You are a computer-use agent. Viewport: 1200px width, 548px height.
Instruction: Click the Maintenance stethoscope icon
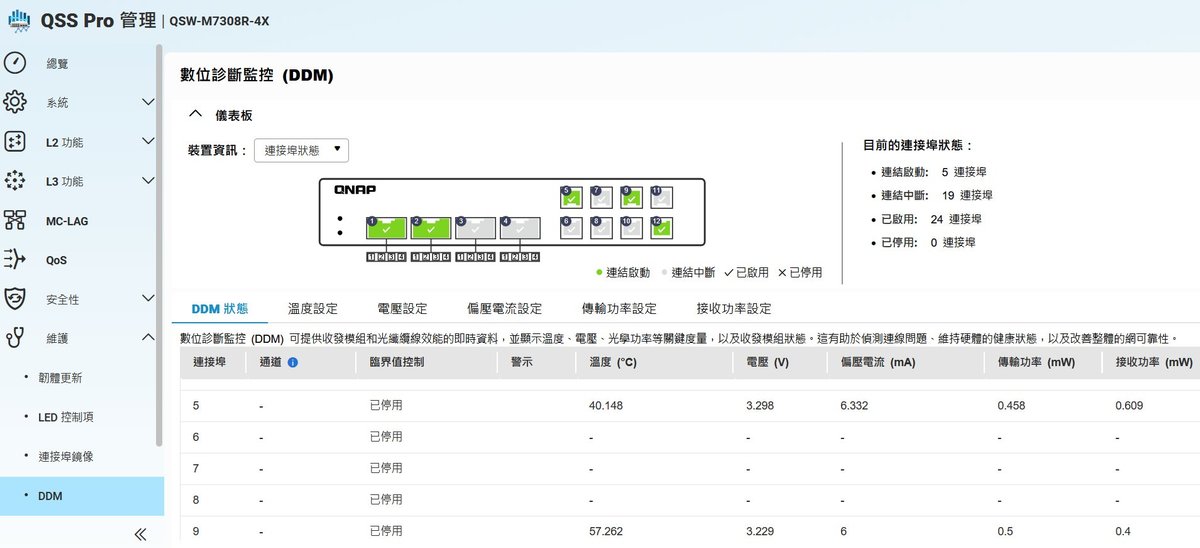pyautogui.click(x=15, y=338)
